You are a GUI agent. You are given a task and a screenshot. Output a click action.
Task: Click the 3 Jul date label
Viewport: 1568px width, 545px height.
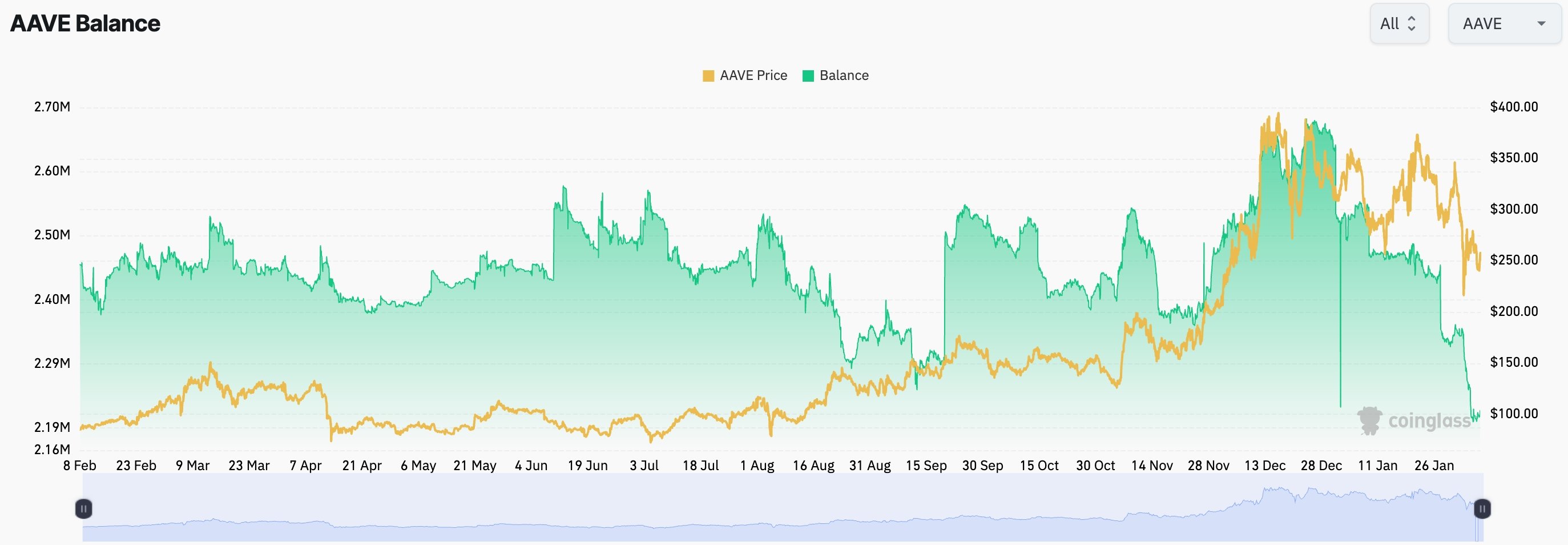tap(644, 465)
